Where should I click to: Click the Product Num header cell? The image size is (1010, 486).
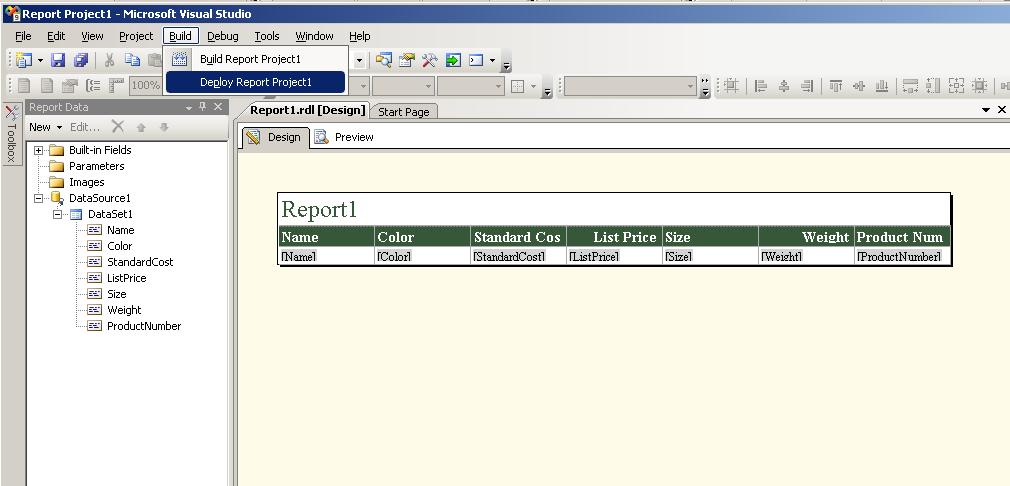(x=902, y=237)
